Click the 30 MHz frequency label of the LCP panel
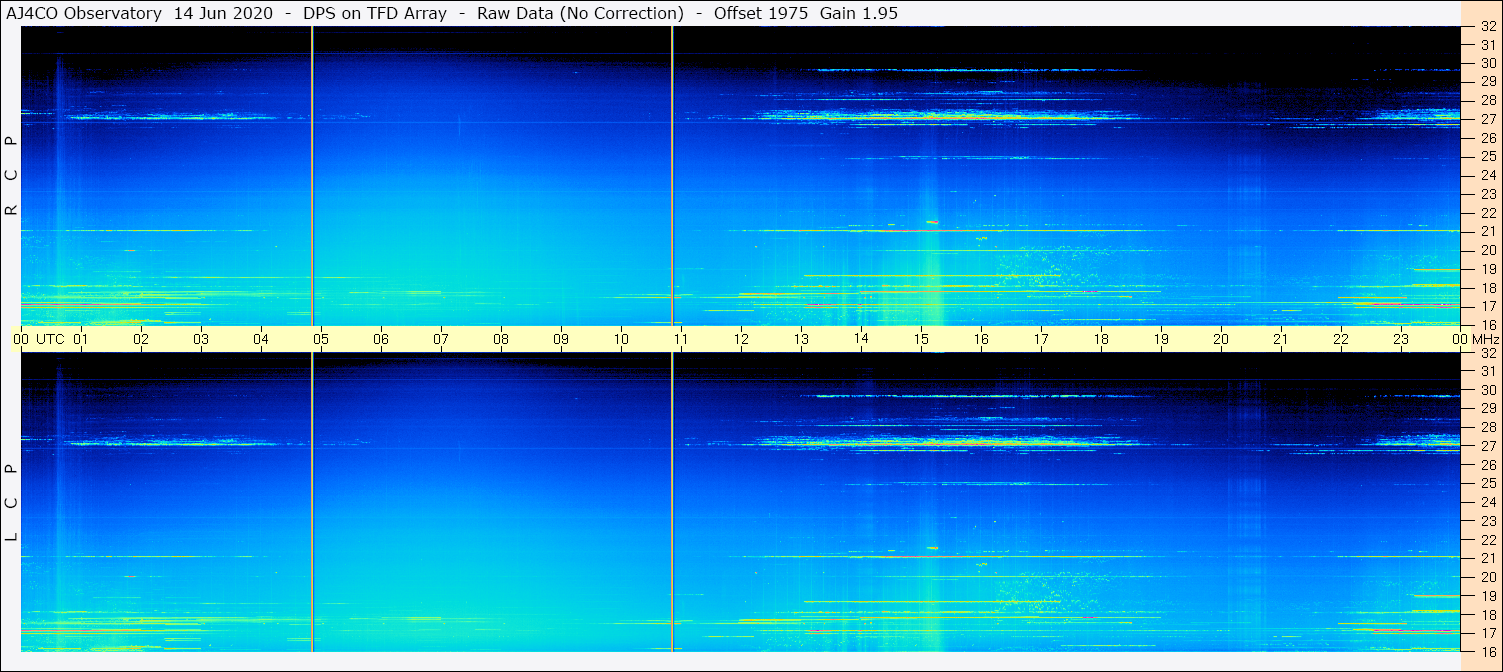 [1488, 390]
